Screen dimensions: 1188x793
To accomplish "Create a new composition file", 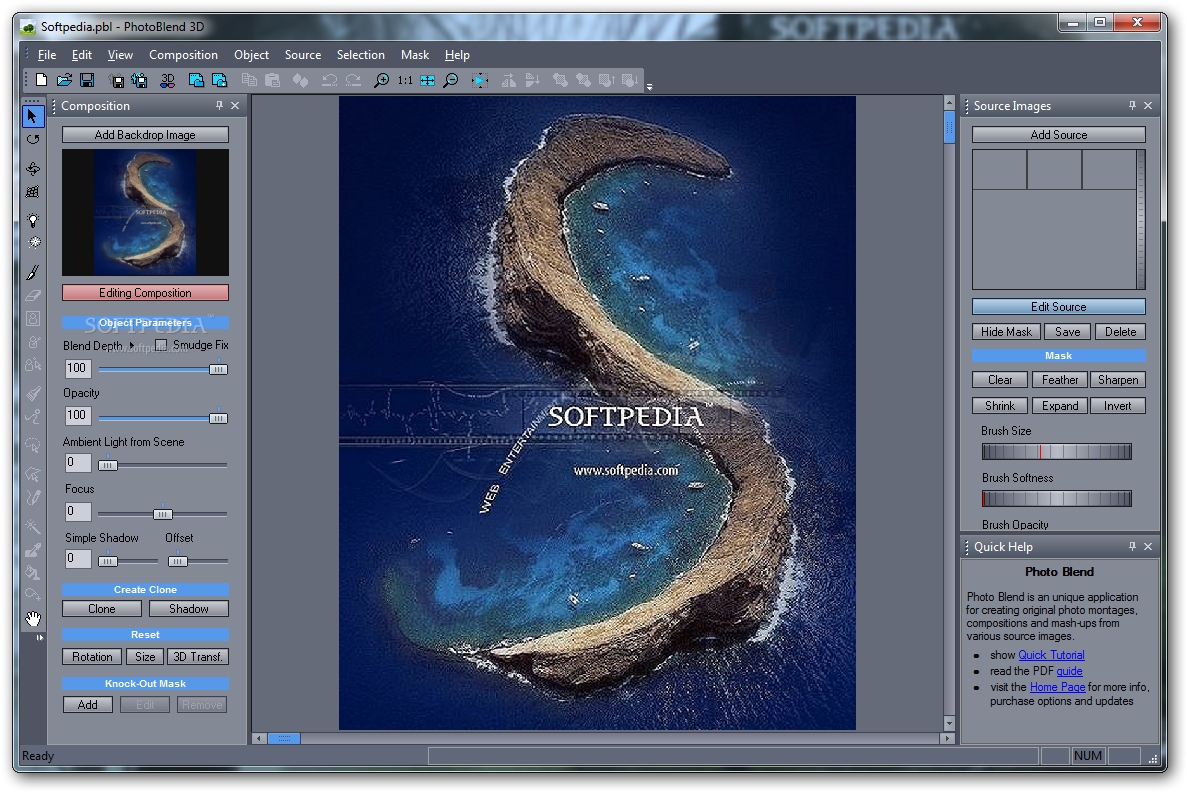I will point(41,80).
